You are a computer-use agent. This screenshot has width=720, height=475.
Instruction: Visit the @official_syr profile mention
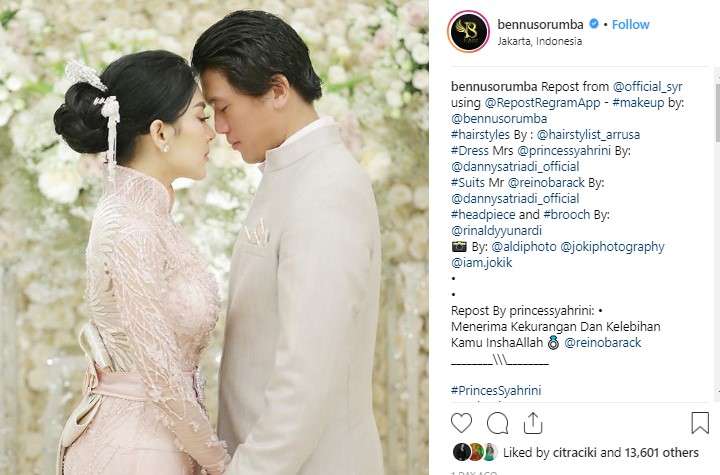647,87
